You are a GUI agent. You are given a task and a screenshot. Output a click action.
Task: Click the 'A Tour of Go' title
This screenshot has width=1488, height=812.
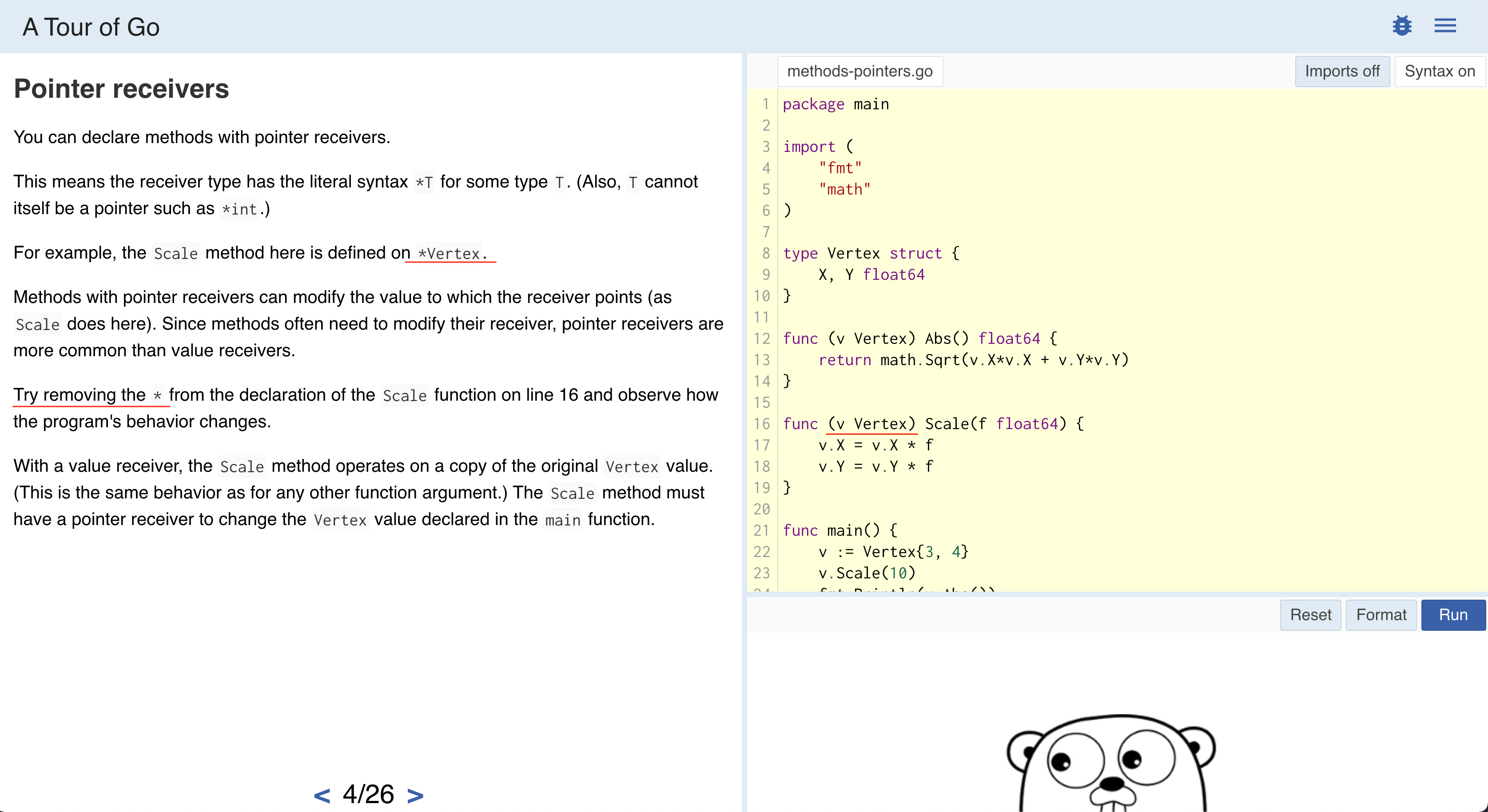pos(91,27)
